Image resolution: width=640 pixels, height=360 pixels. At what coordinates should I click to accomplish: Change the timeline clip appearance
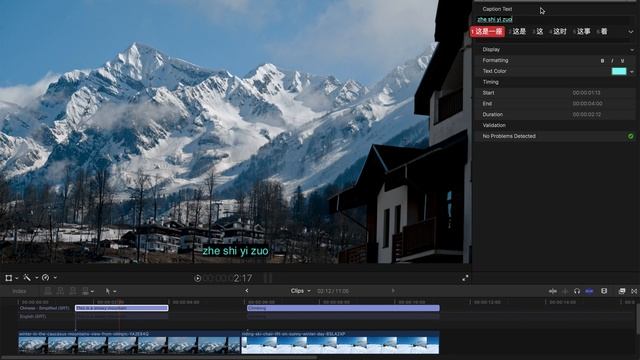coord(604,291)
